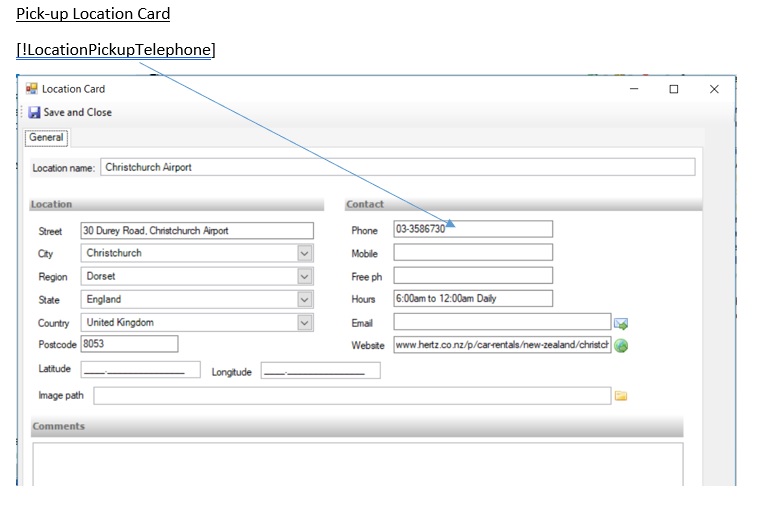Click the Hours field
Screen dimensions: 759x515
point(472,299)
